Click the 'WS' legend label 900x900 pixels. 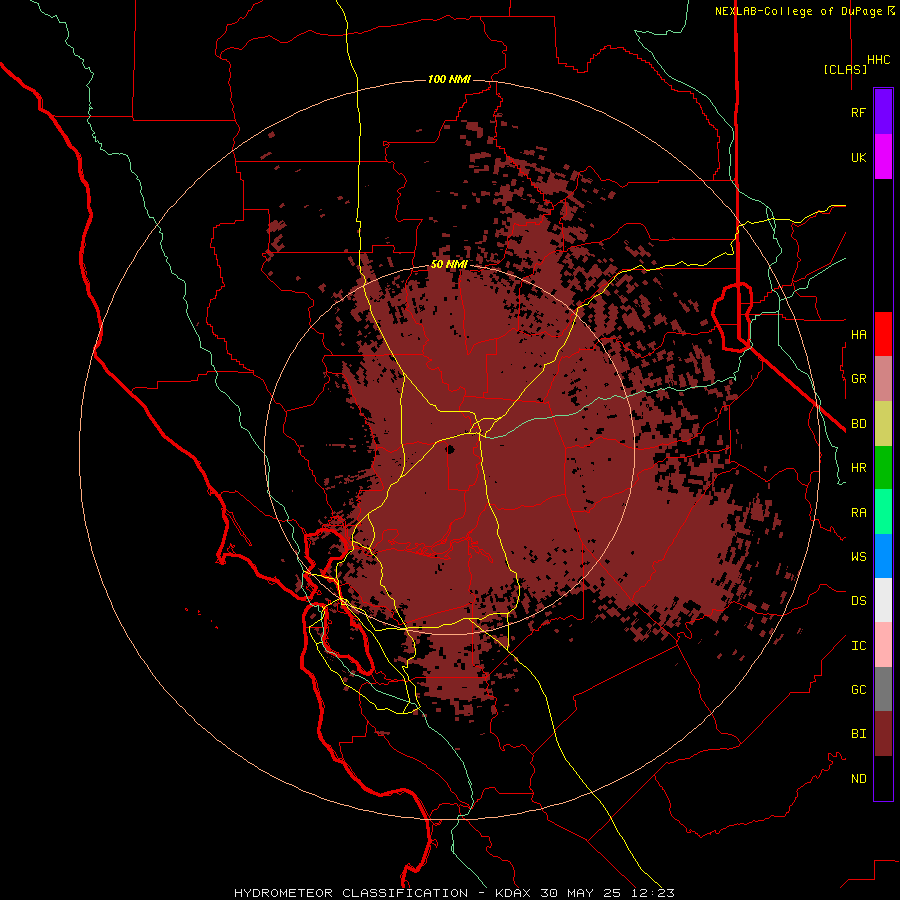[x=858, y=557]
